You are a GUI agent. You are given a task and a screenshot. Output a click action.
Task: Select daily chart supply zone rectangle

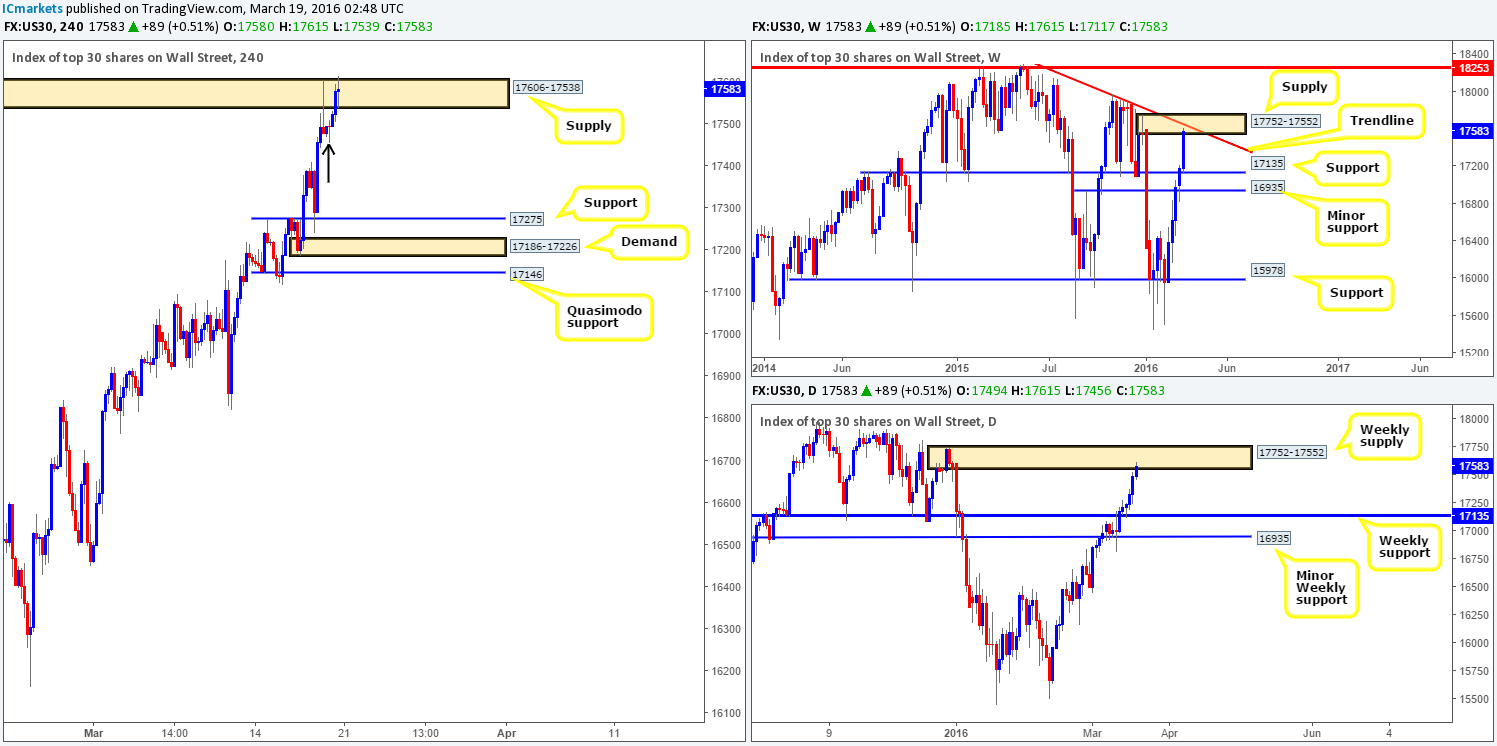1089,457
